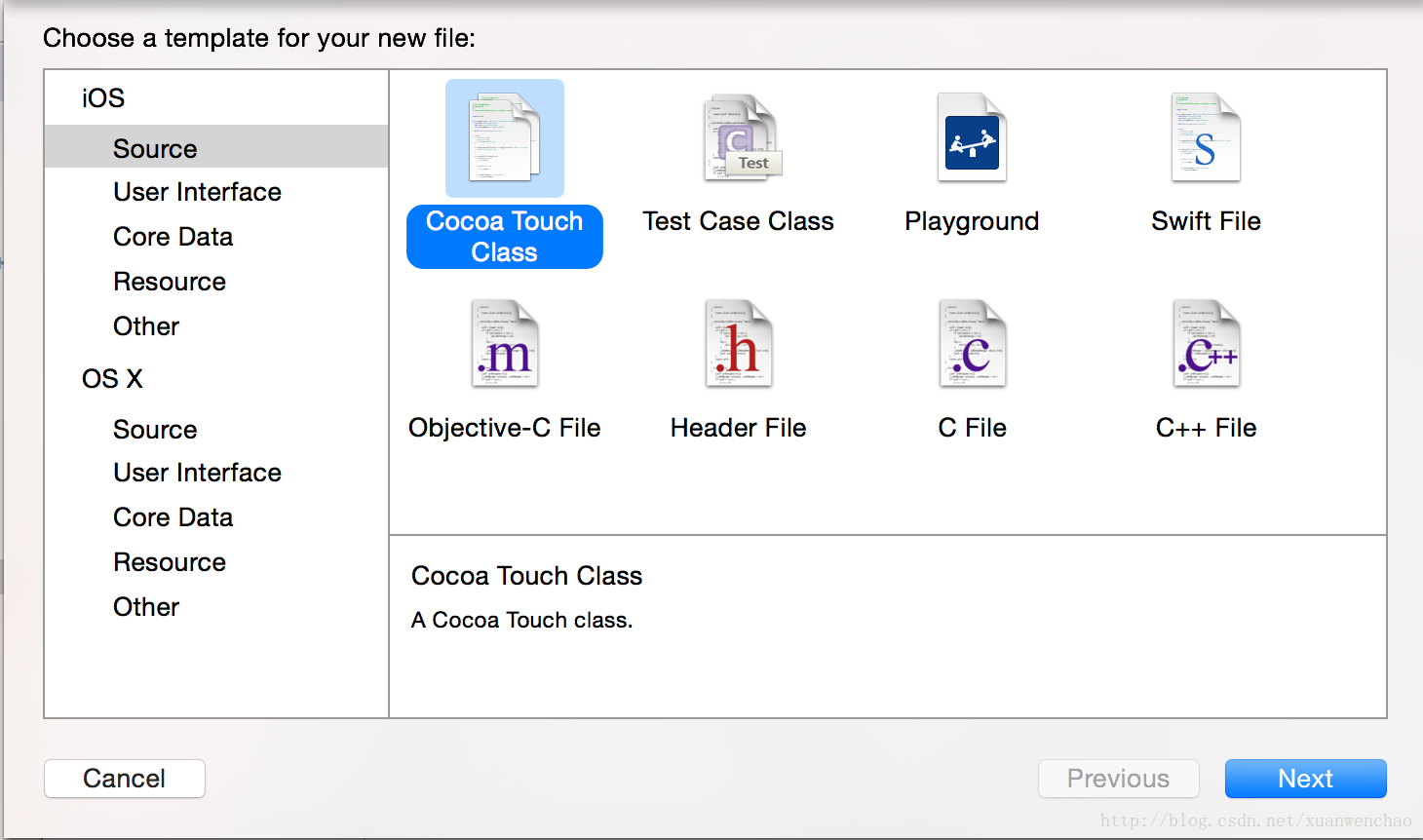Click the C++ File label
The height and width of the screenshot is (840, 1423).
pyautogui.click(x=1206, y=428)
